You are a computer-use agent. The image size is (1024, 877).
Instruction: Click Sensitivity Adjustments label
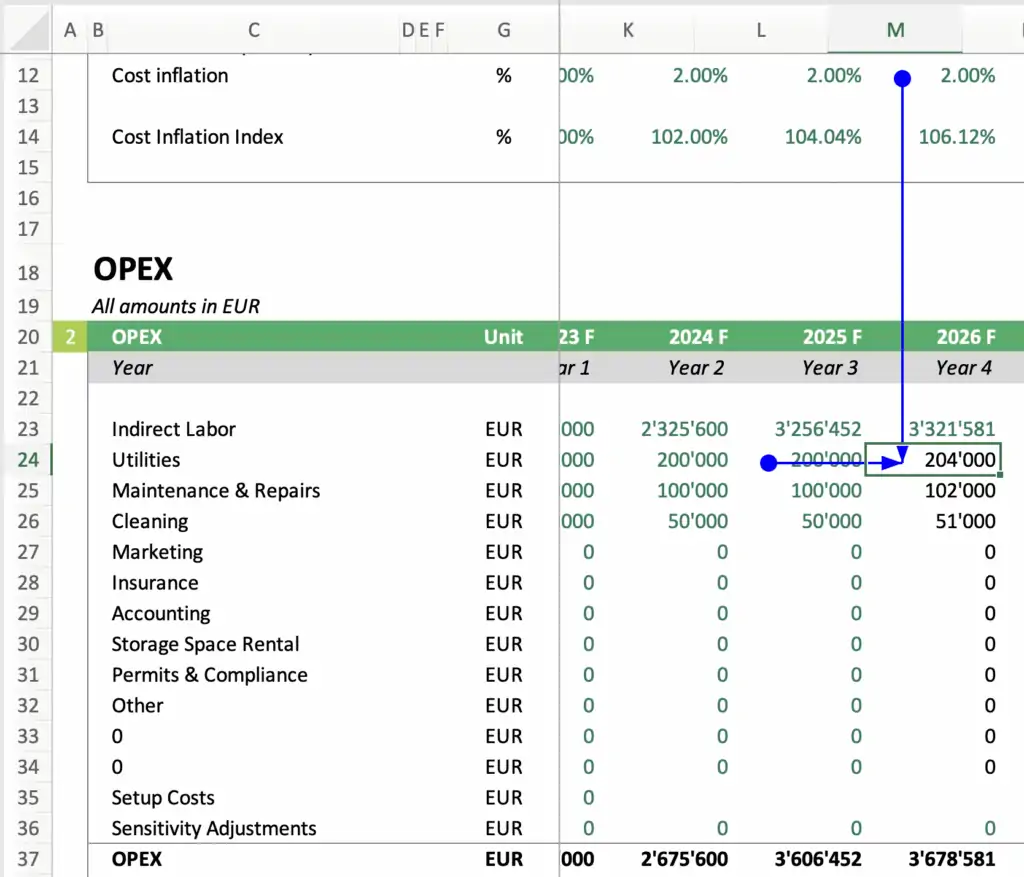(214, 829)
